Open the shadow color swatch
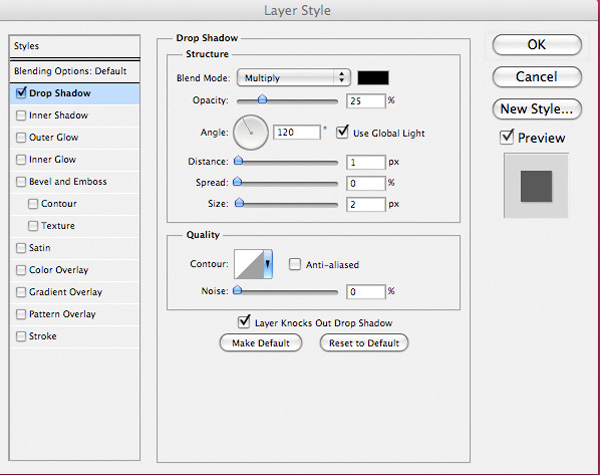This screenshot has height=475, width=600. point(373,78)
